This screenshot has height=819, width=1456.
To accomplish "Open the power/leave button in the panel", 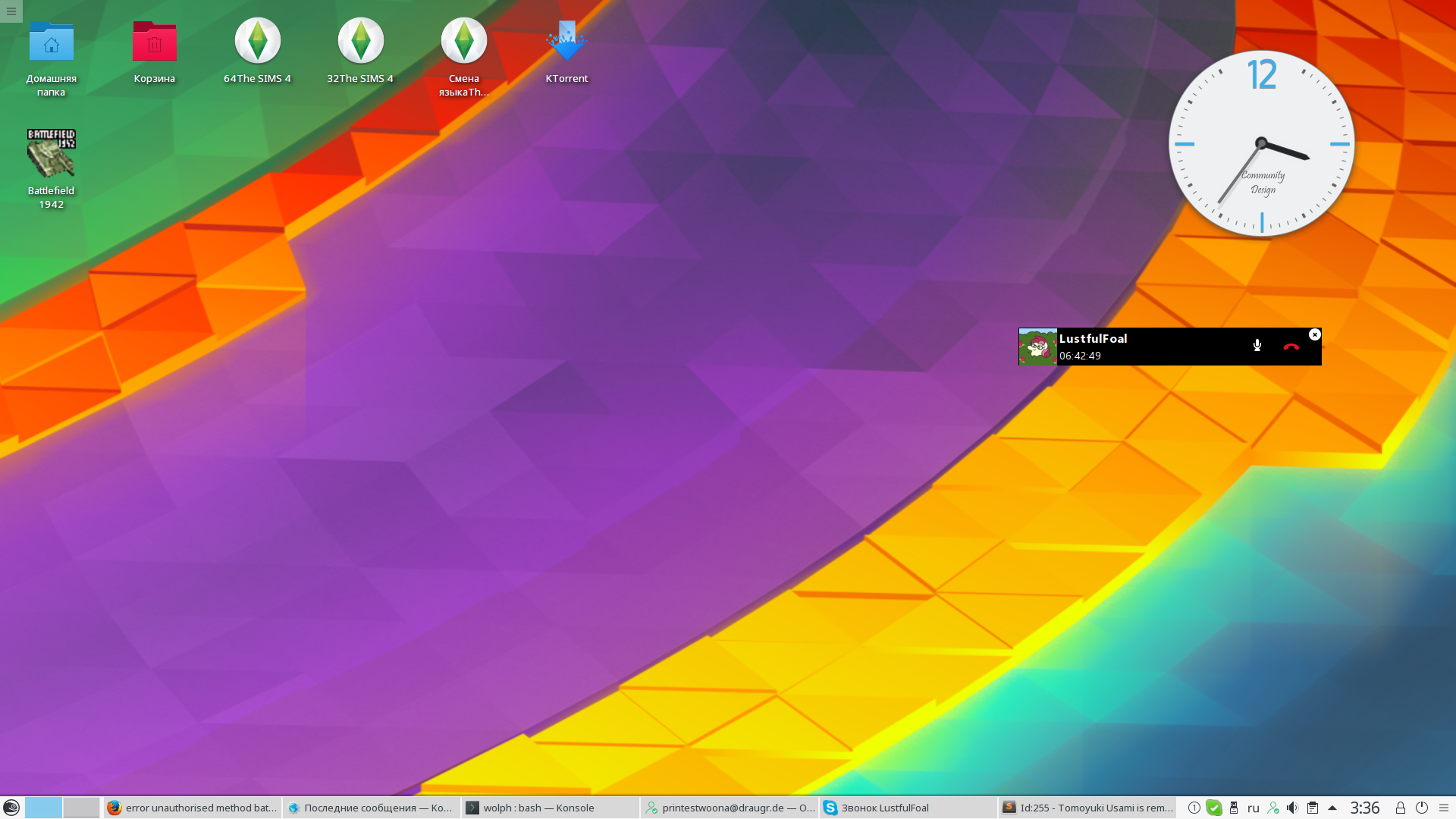I will pyautogui.click(x=1422, y=808).
